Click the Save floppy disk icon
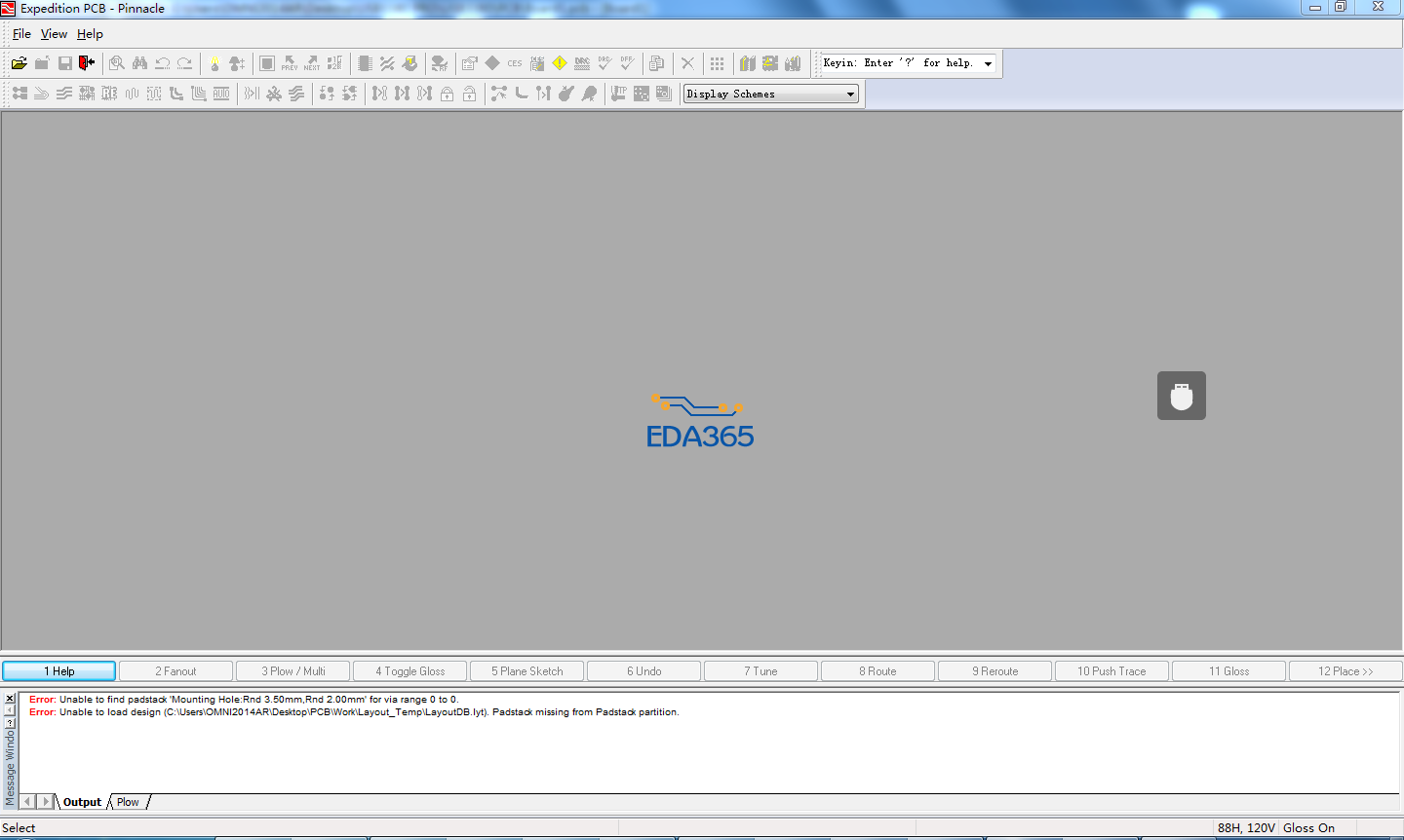This screenshot has height=840, width=1404. 64,63
